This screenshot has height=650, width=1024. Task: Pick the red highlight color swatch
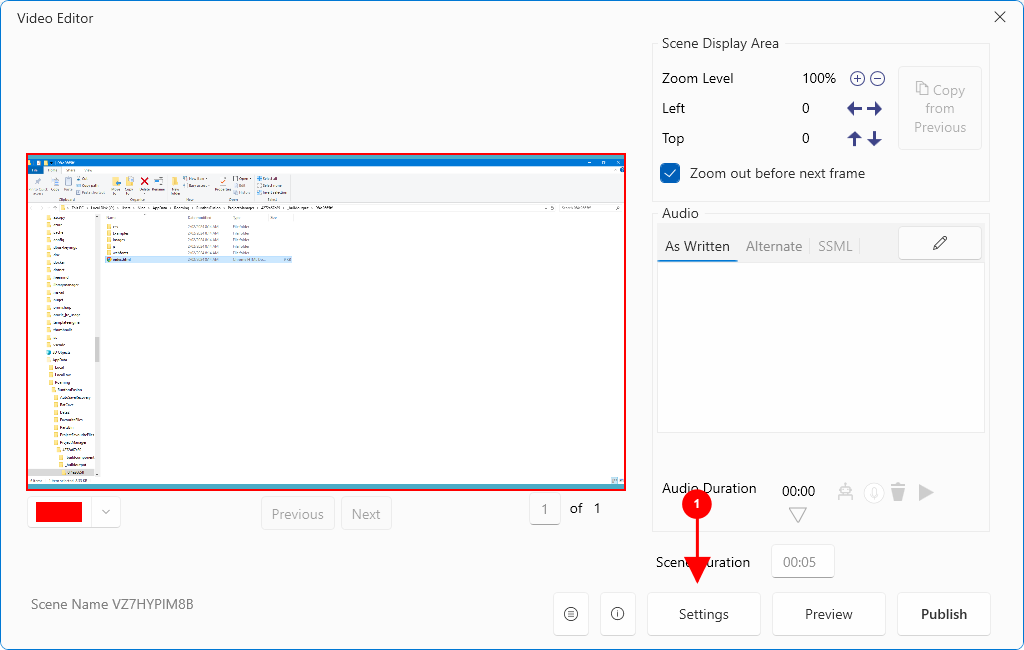59,513
